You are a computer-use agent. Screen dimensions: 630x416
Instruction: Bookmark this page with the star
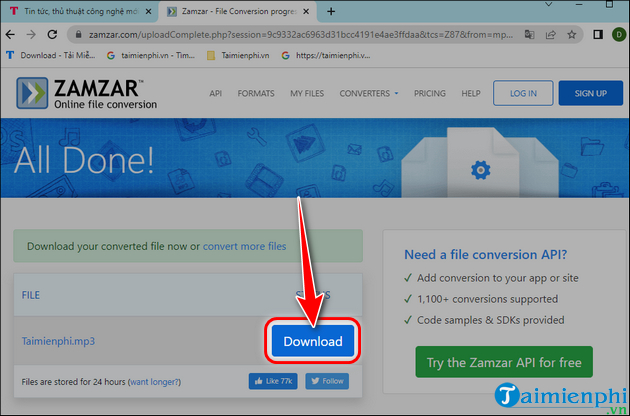pyautogui.click(x=571, y=35)
